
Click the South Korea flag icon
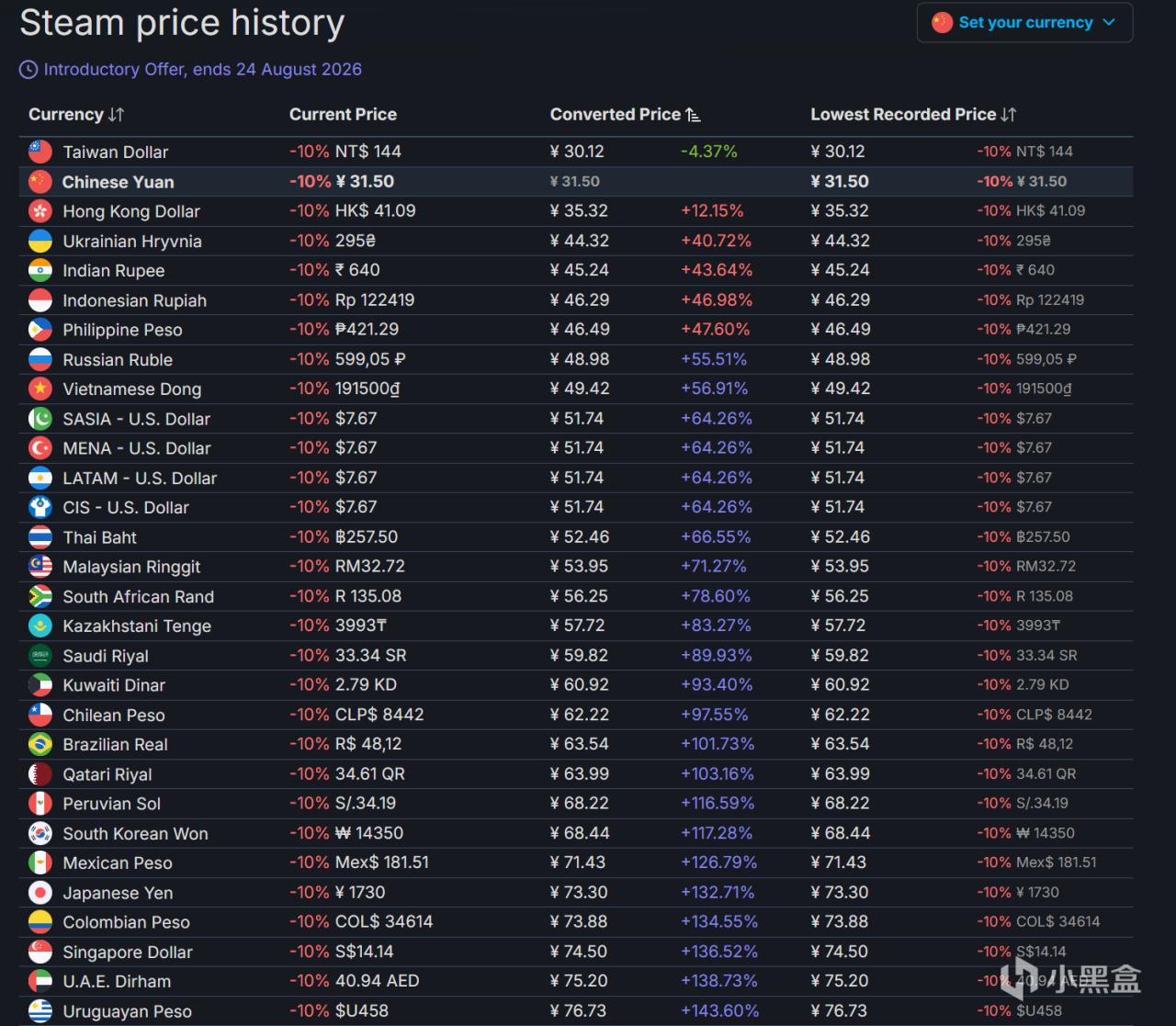point(40,833)
